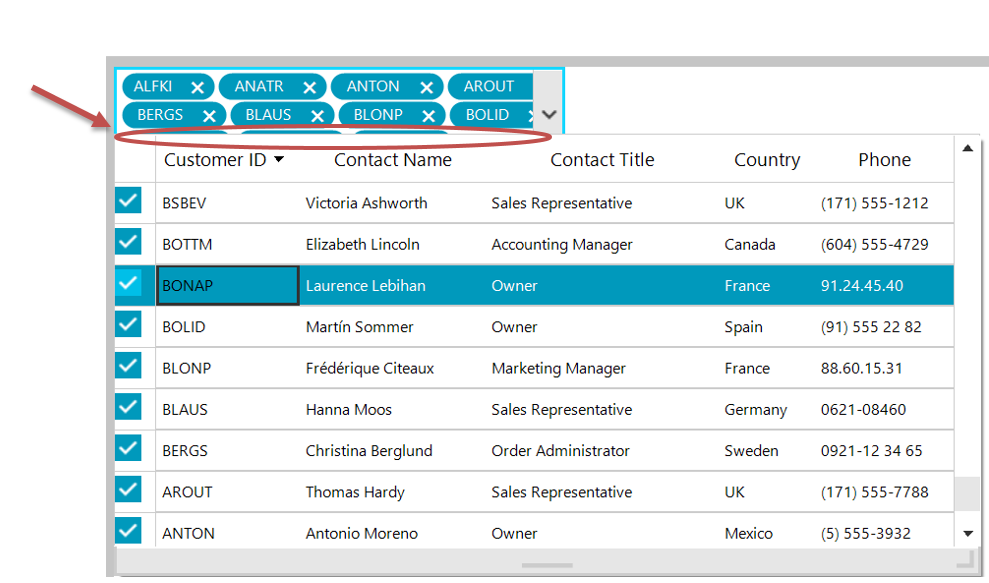The height and width of the screenshot is (583, 989).
Task: Click the BONAP customer ID cell
Action: pyautogui.click(x=227, y=286)
